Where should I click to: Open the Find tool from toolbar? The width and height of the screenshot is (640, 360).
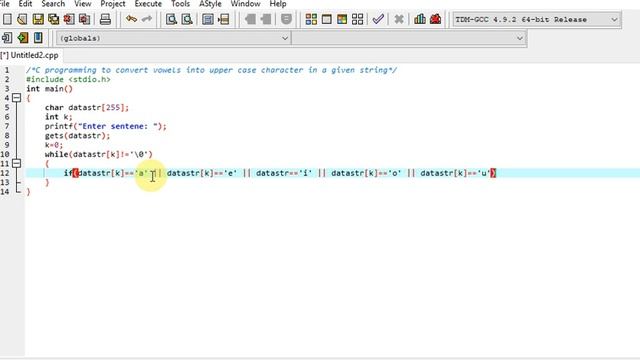(171, 19)
